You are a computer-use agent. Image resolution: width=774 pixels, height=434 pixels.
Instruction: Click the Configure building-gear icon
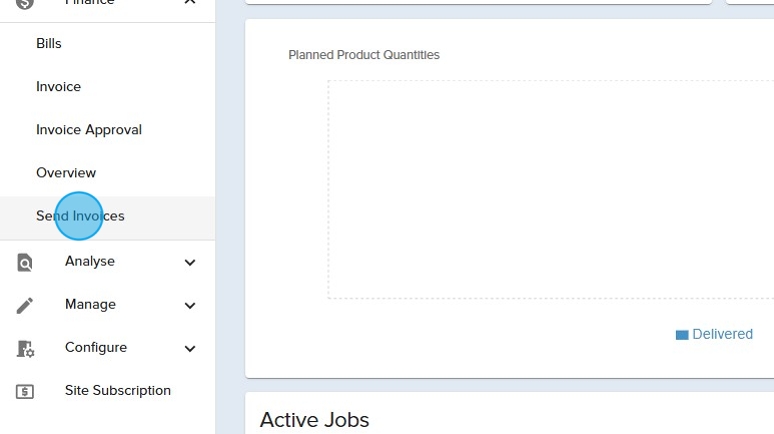click(25, 349)
